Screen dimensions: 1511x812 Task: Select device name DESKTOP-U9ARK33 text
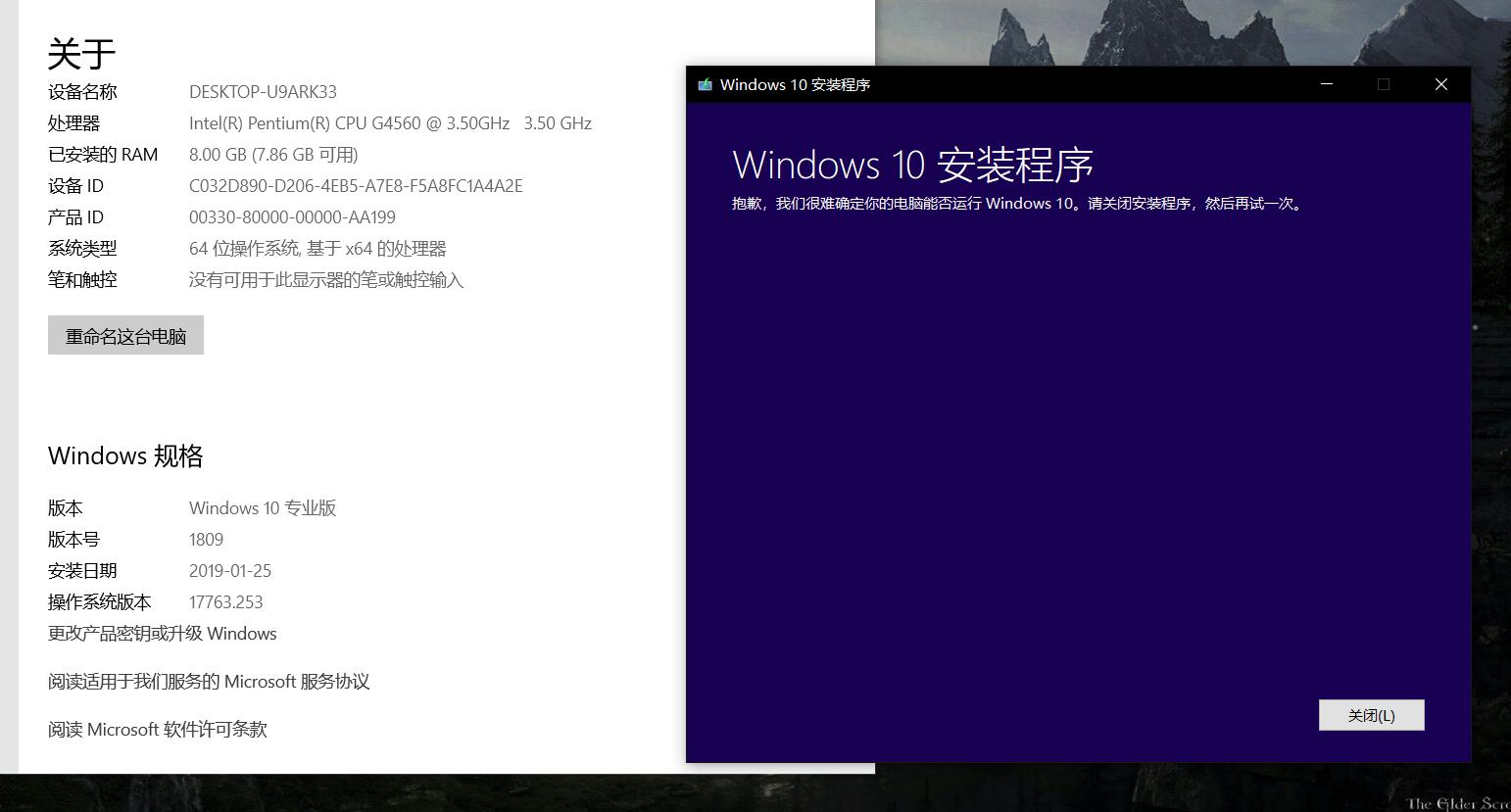[263, 92]
